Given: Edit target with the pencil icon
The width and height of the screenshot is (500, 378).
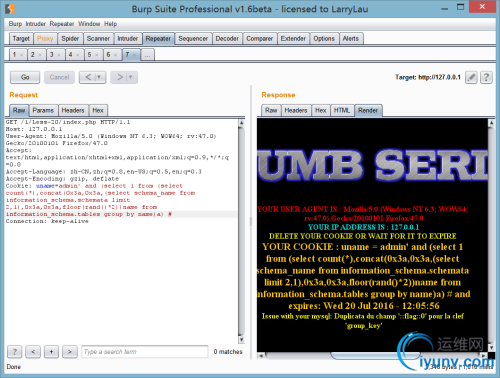Looking at the screenshot, I should pyautogui.click(x=471, y=77).
